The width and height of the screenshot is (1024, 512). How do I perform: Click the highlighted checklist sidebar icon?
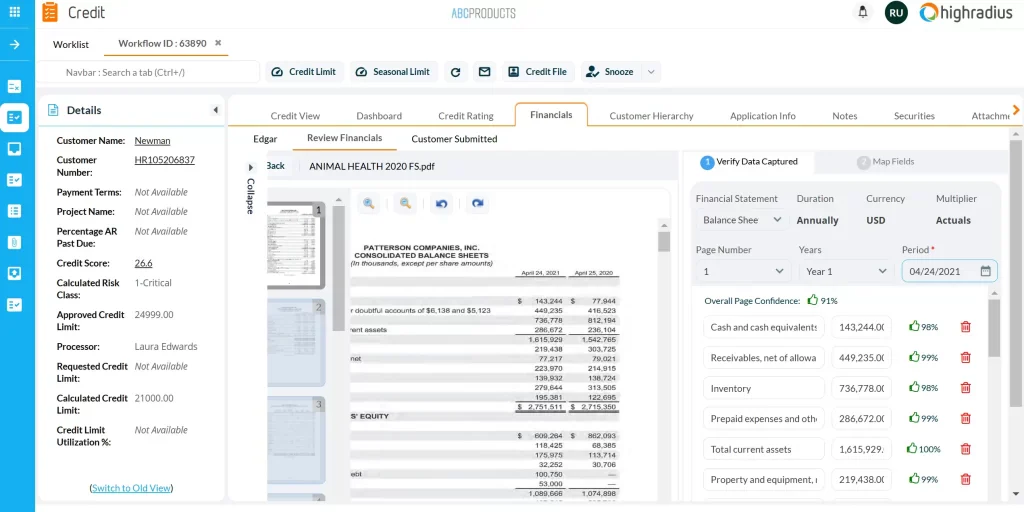tap(14, 118)
